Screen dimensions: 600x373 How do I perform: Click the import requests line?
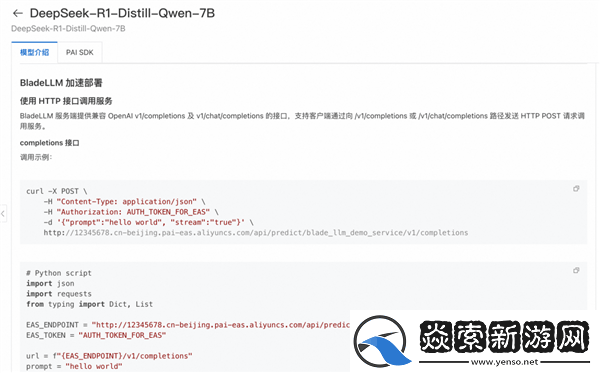click(59, 294)
